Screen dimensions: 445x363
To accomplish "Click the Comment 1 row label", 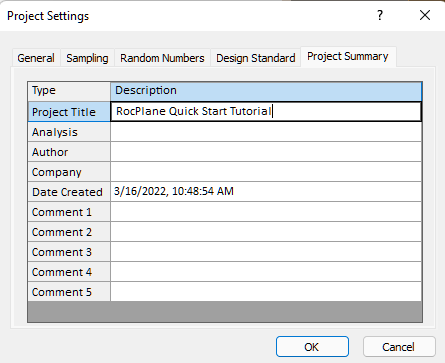I will tap(69, 212).
